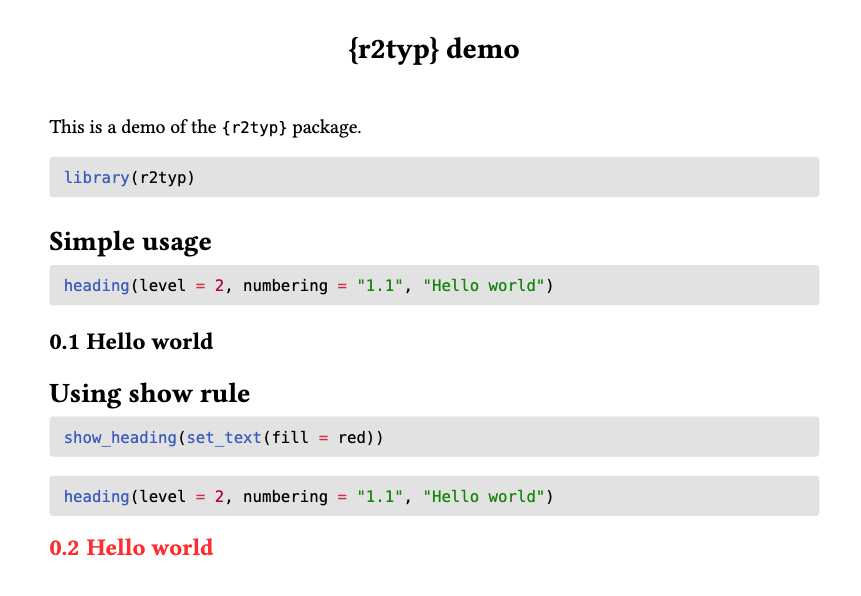This screenshot has width=861, height=596.
Task: Click the "red" fill value in code
Action: click(x=353, y=438)
